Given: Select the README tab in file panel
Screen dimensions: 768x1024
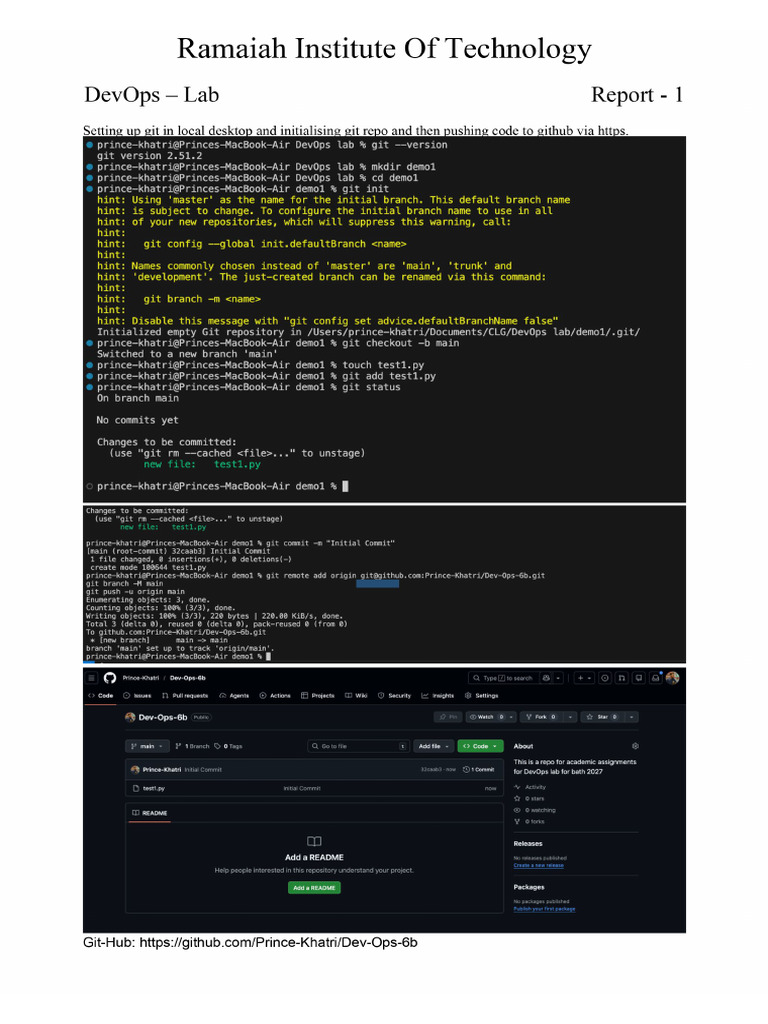Looking at the screenshot, I should [x=150, y=813].
